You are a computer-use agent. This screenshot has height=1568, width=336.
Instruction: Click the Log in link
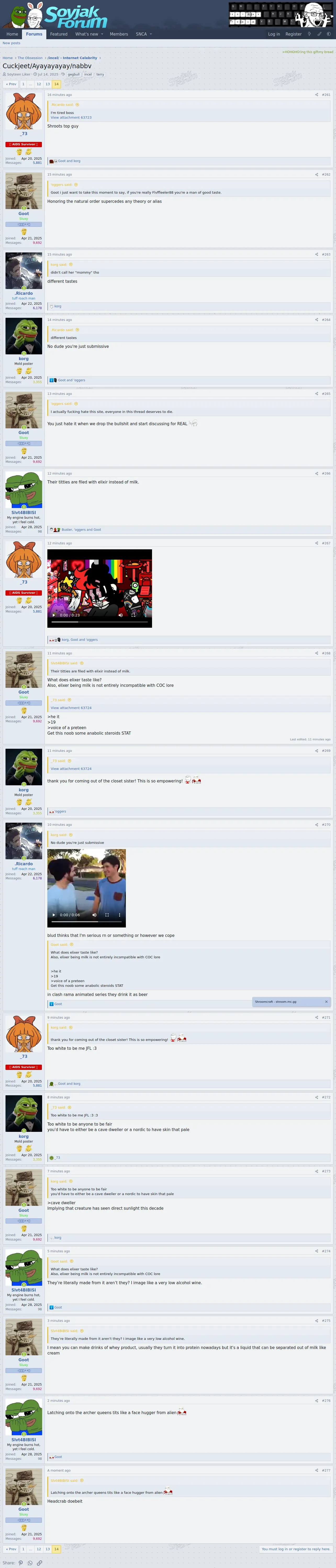click(274, 34)
